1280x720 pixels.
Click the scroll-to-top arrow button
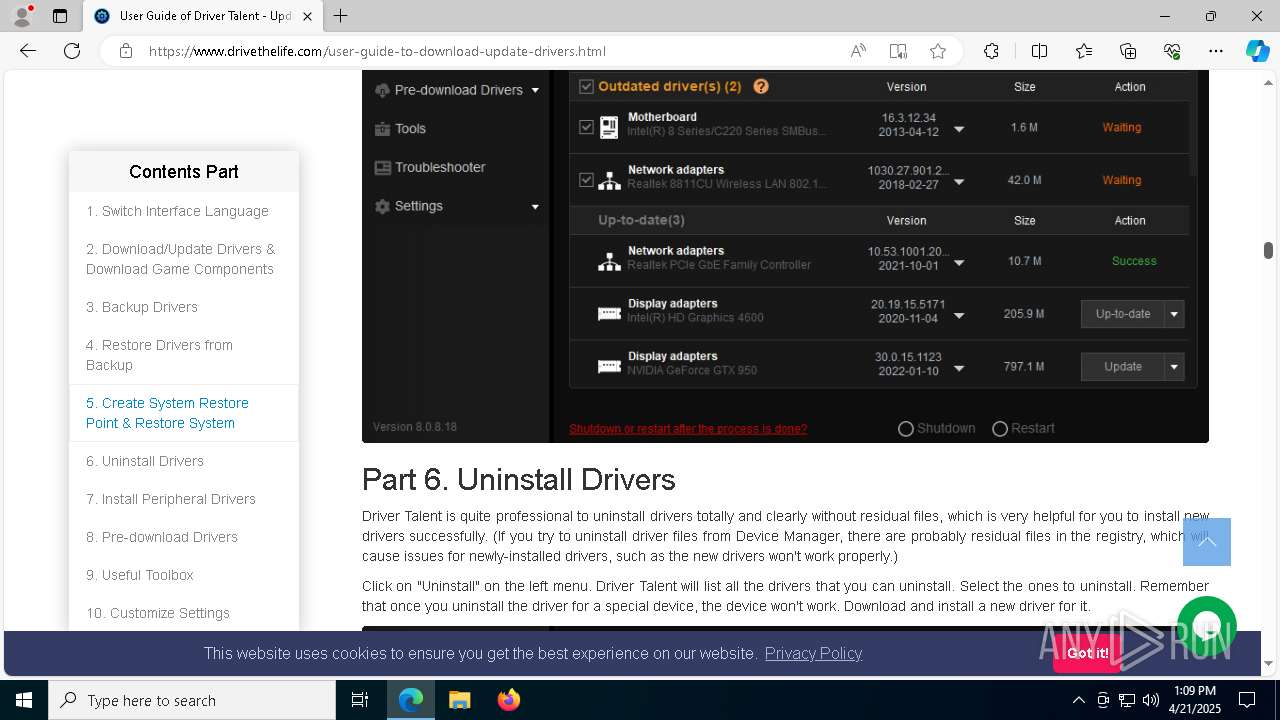1207,542
